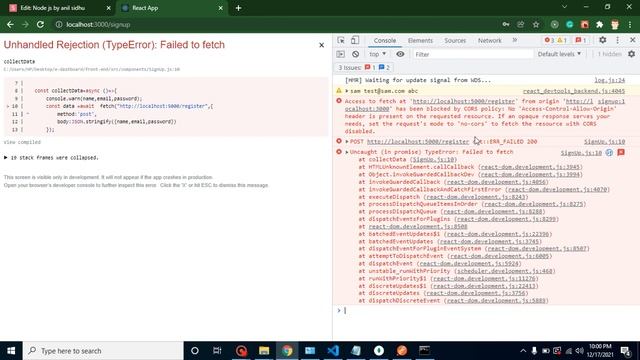Open console settings gear

click(631, 54)
